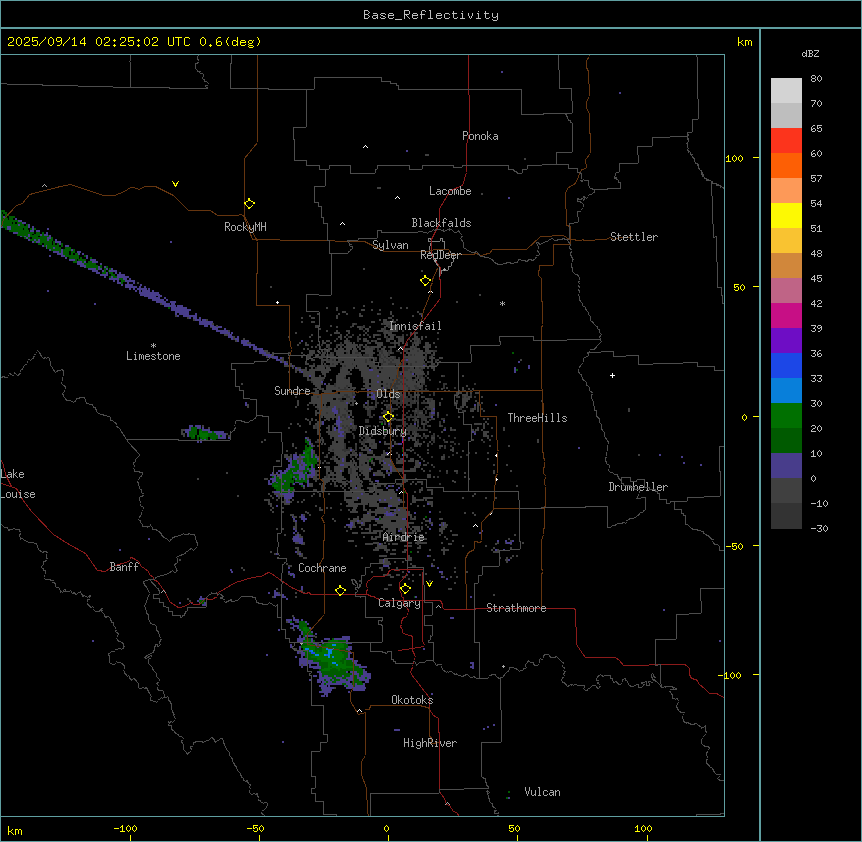
Task: Click the HighRiver label
Action: 430,743
